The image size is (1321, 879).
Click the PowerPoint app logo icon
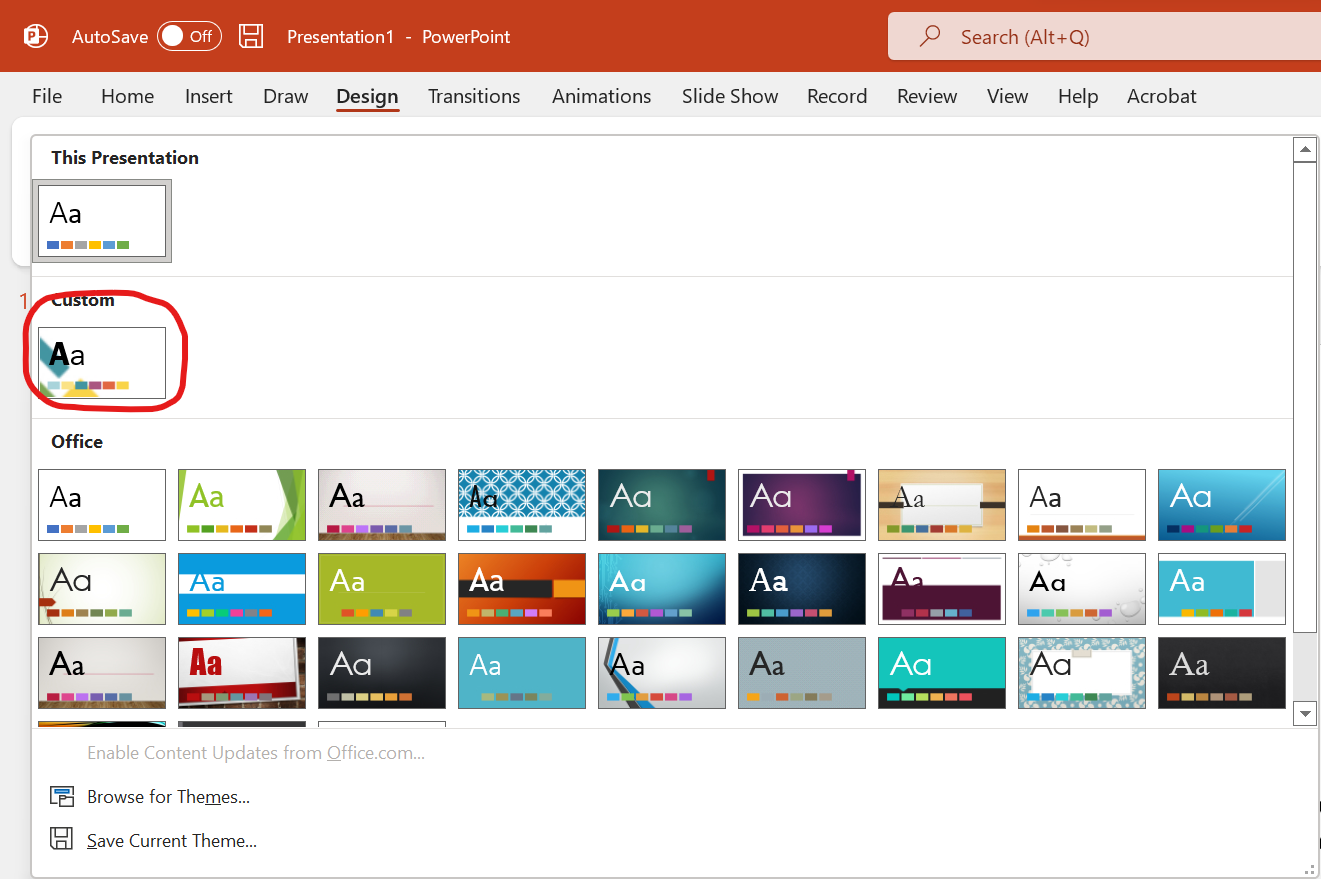[x=36, y=36]
